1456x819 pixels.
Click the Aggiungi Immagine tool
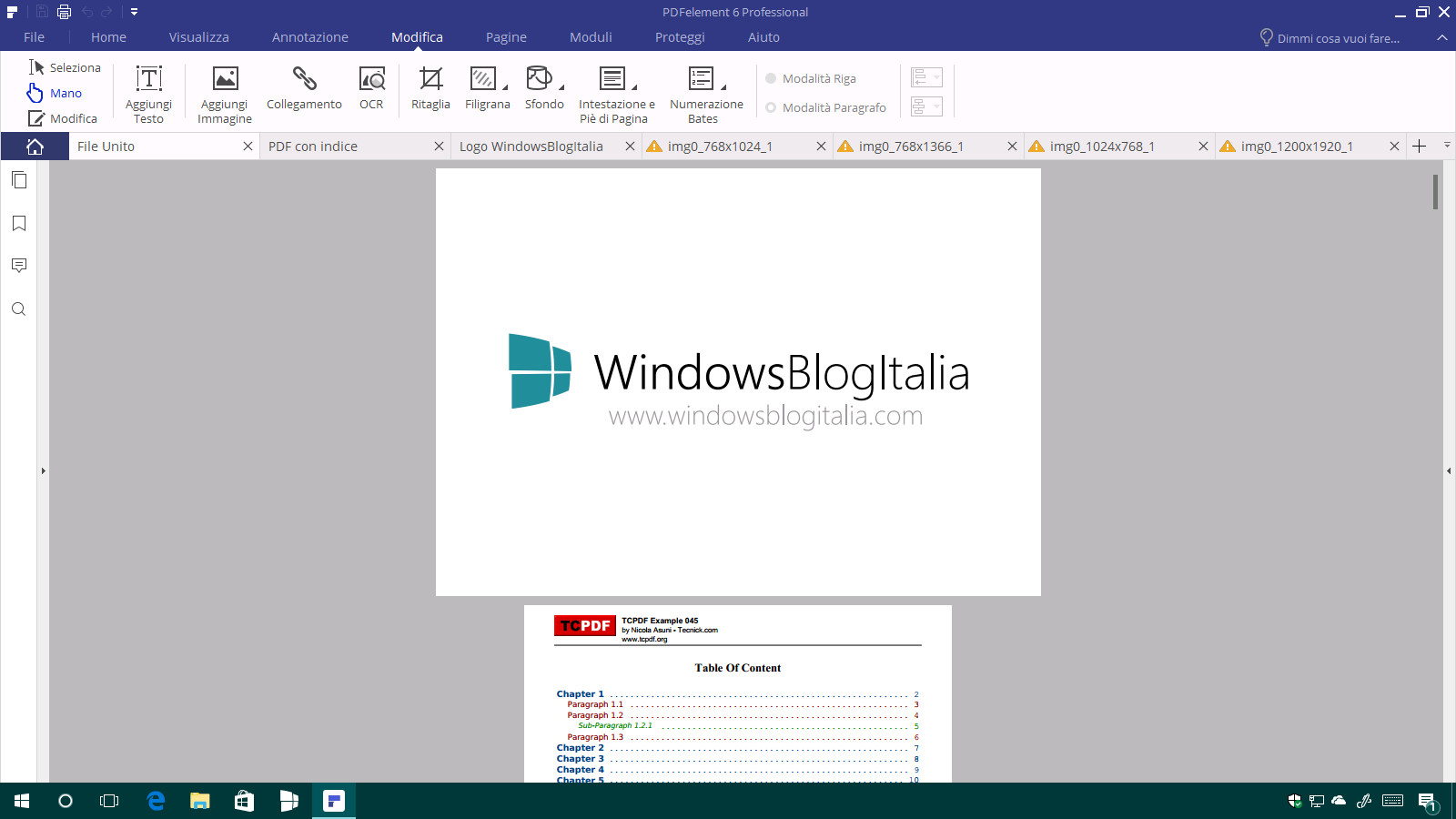point(225,94)
